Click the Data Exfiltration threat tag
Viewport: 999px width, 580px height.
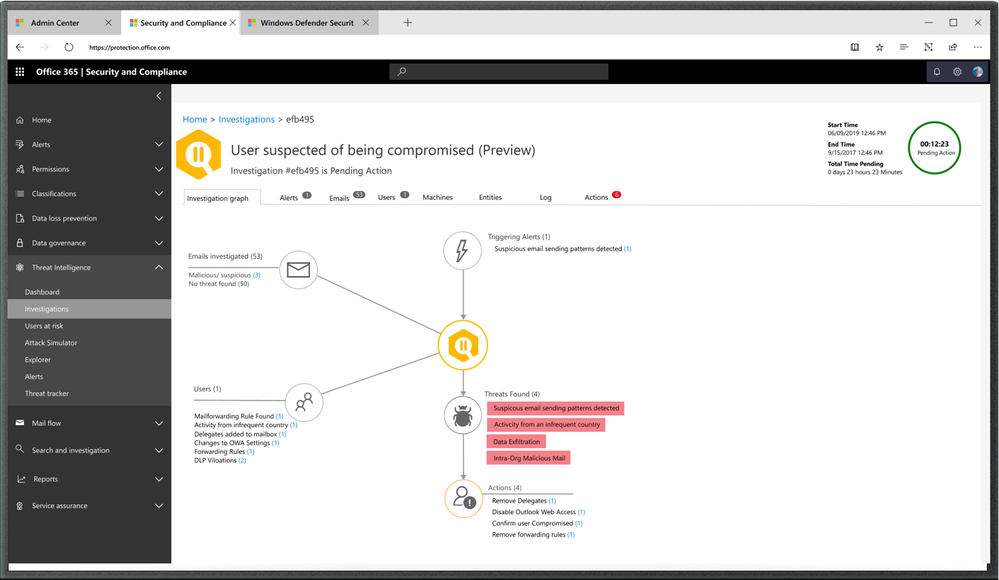[517, 442]
